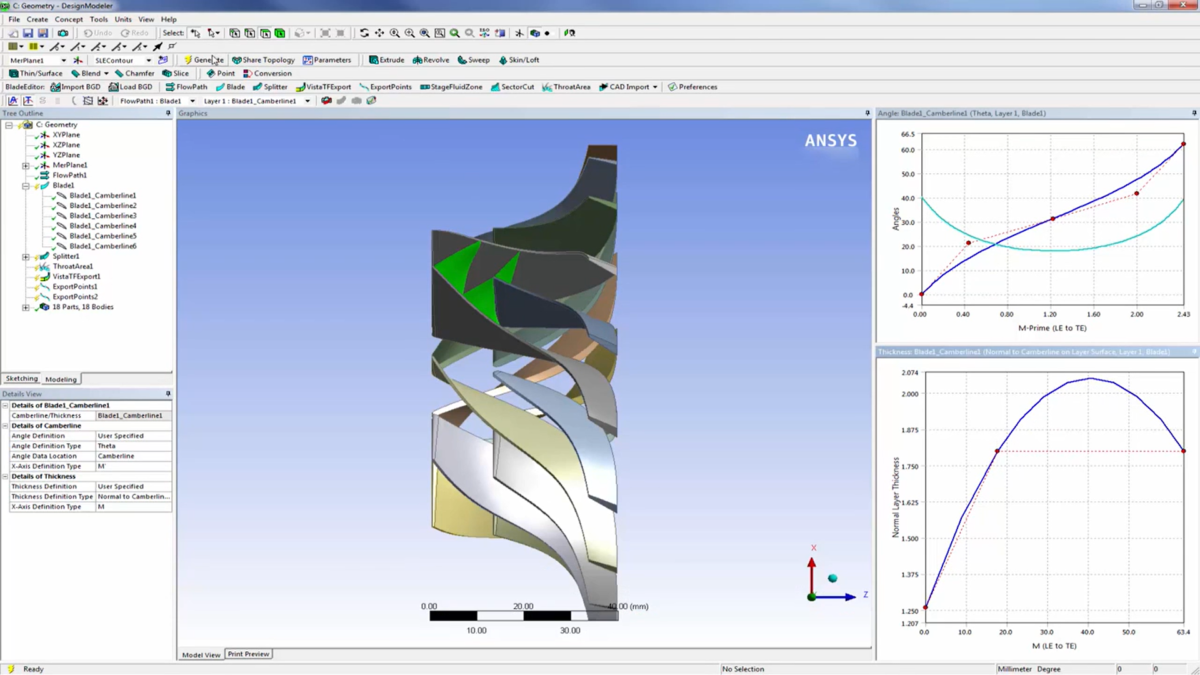Open the Help menu
This screenshot has width=1200, height=675.
[x=169, y=19]
